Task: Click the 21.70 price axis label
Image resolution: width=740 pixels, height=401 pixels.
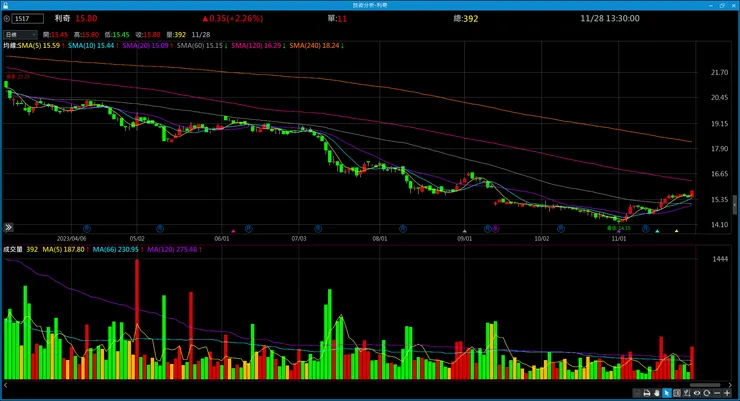Action: [x=719, y=72]
